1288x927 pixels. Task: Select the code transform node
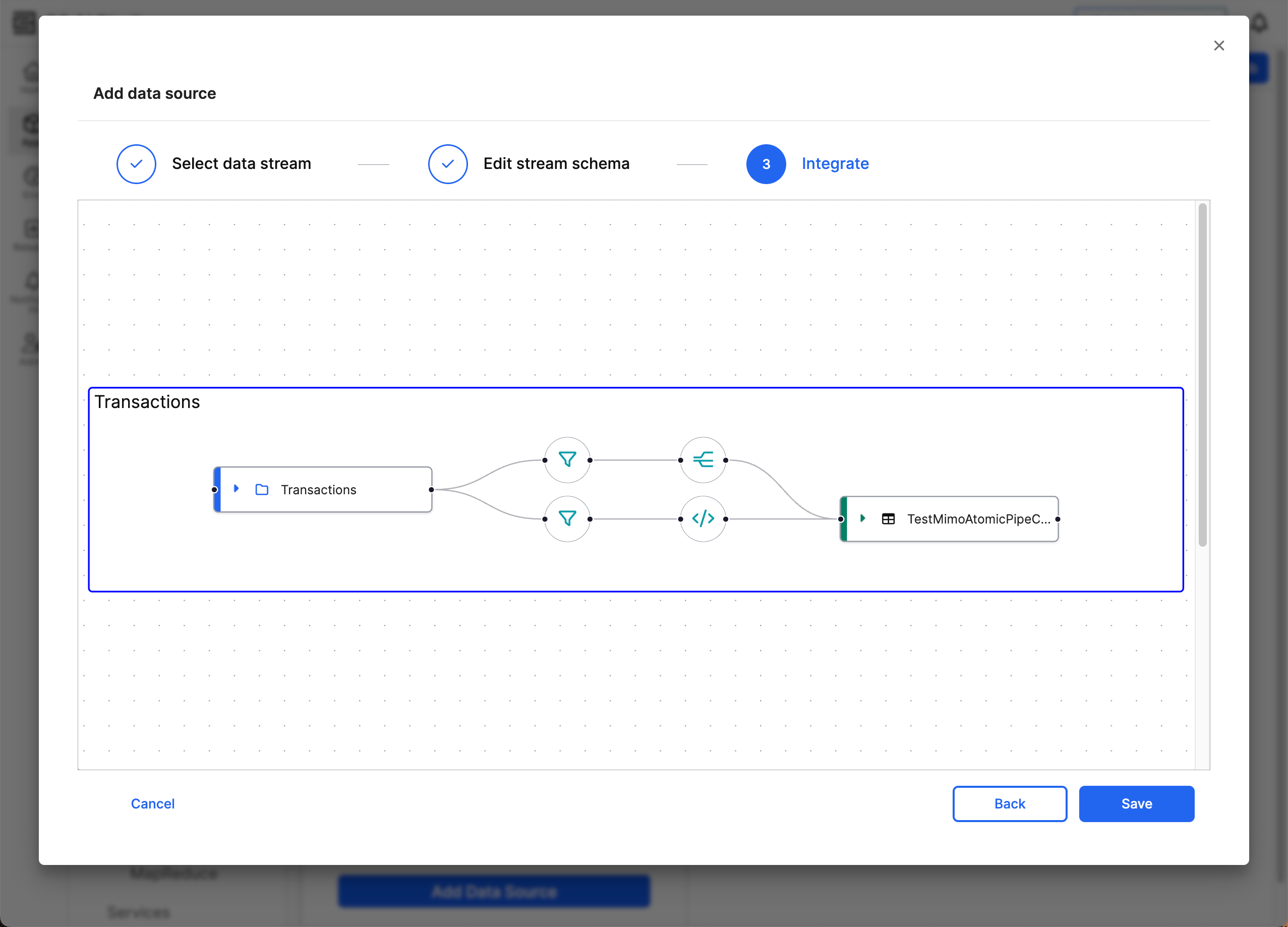click(703, 518)
